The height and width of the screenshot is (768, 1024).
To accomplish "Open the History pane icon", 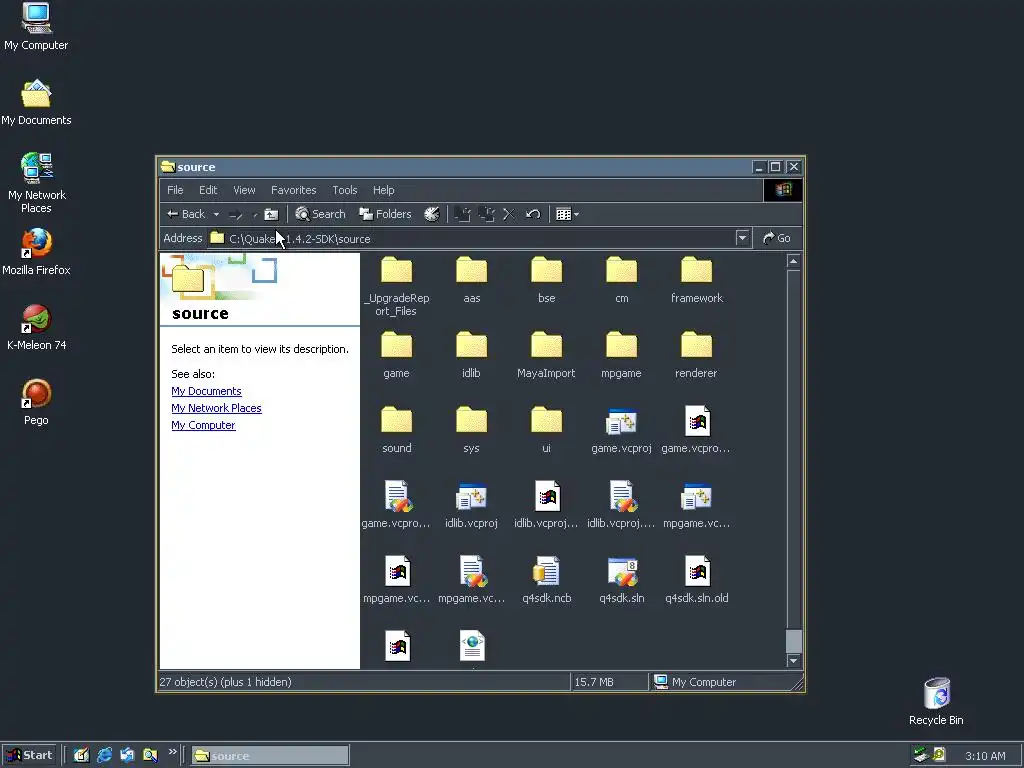I will 432,214.
